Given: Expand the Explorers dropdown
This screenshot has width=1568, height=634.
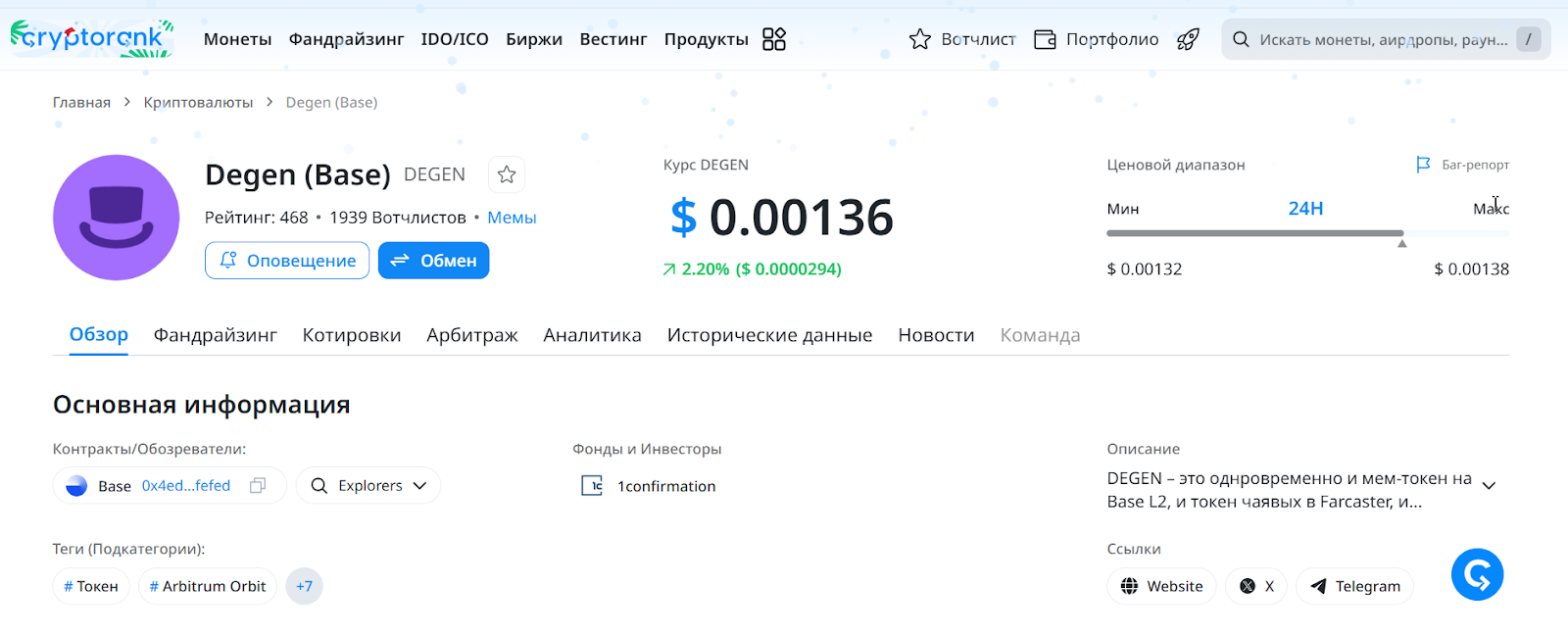Looking at the screenshot, I should (x=368, y=486).
